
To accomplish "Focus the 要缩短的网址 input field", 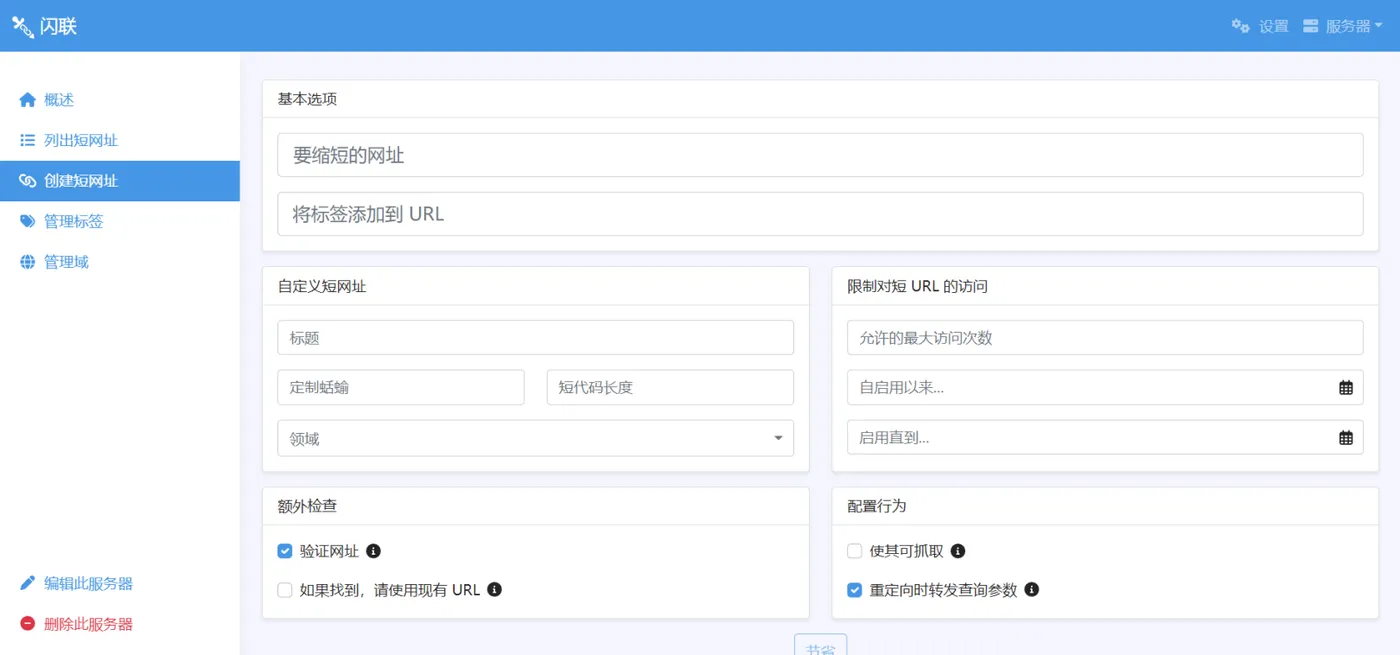I will coord(820,155).
